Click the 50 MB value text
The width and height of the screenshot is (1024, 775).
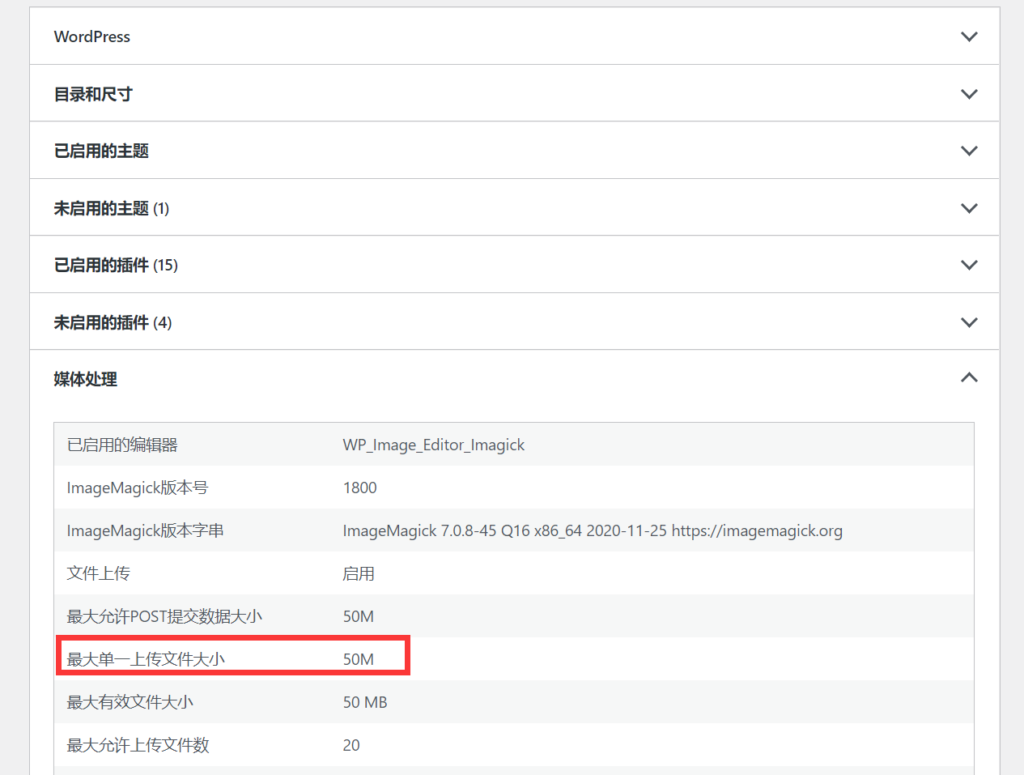(364, 703)
